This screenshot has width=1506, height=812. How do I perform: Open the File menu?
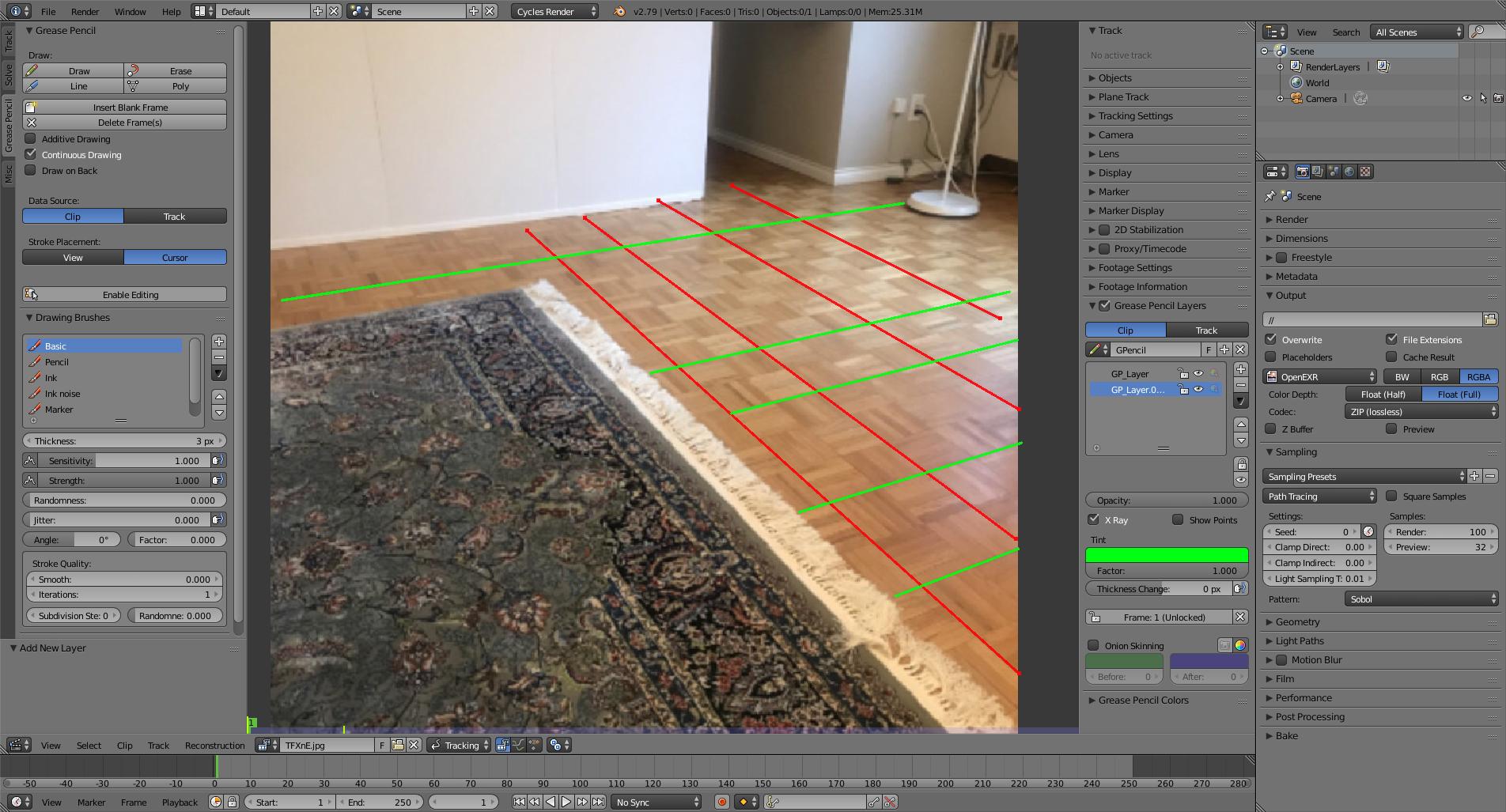click(x=48, y=11)
